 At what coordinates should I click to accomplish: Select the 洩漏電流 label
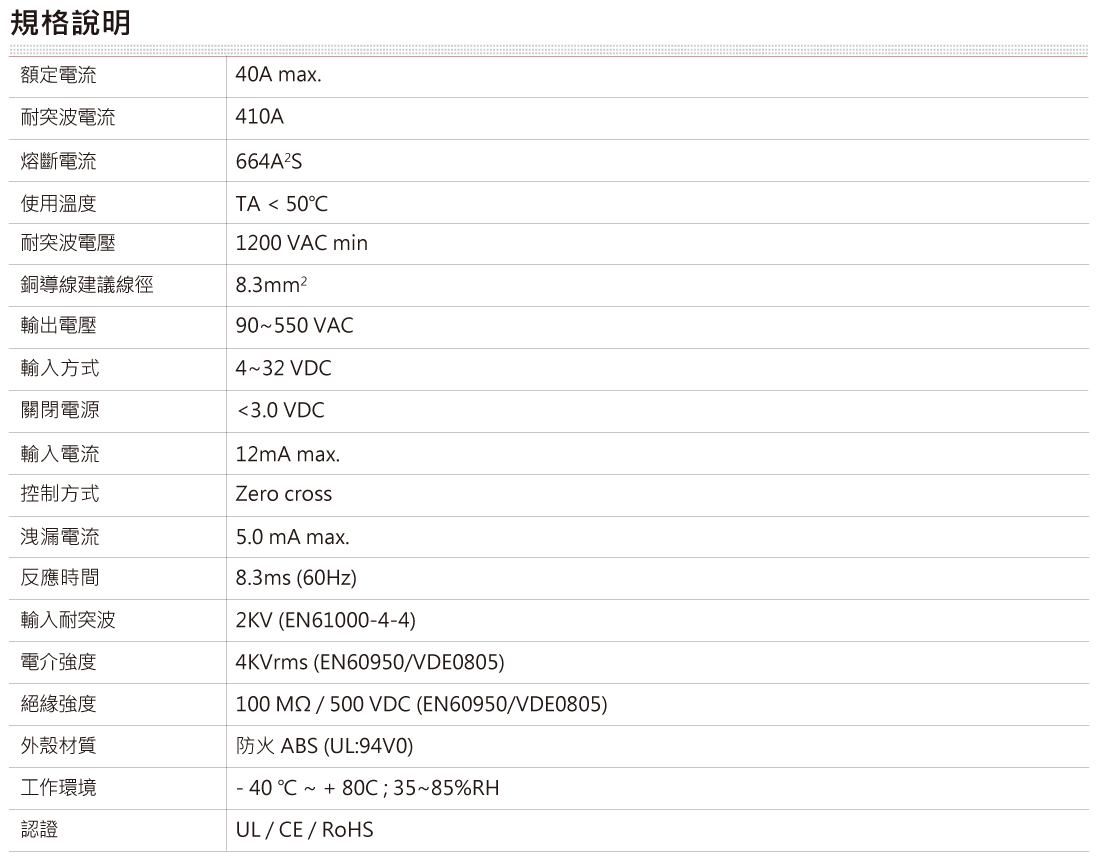click(x=59, y=538)
